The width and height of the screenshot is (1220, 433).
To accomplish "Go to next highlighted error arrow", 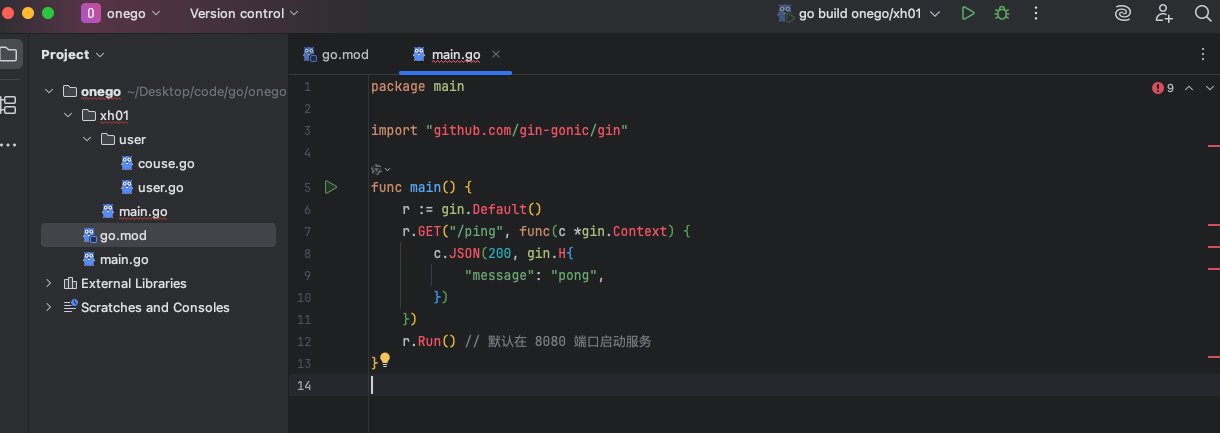I will [1209, 88].
